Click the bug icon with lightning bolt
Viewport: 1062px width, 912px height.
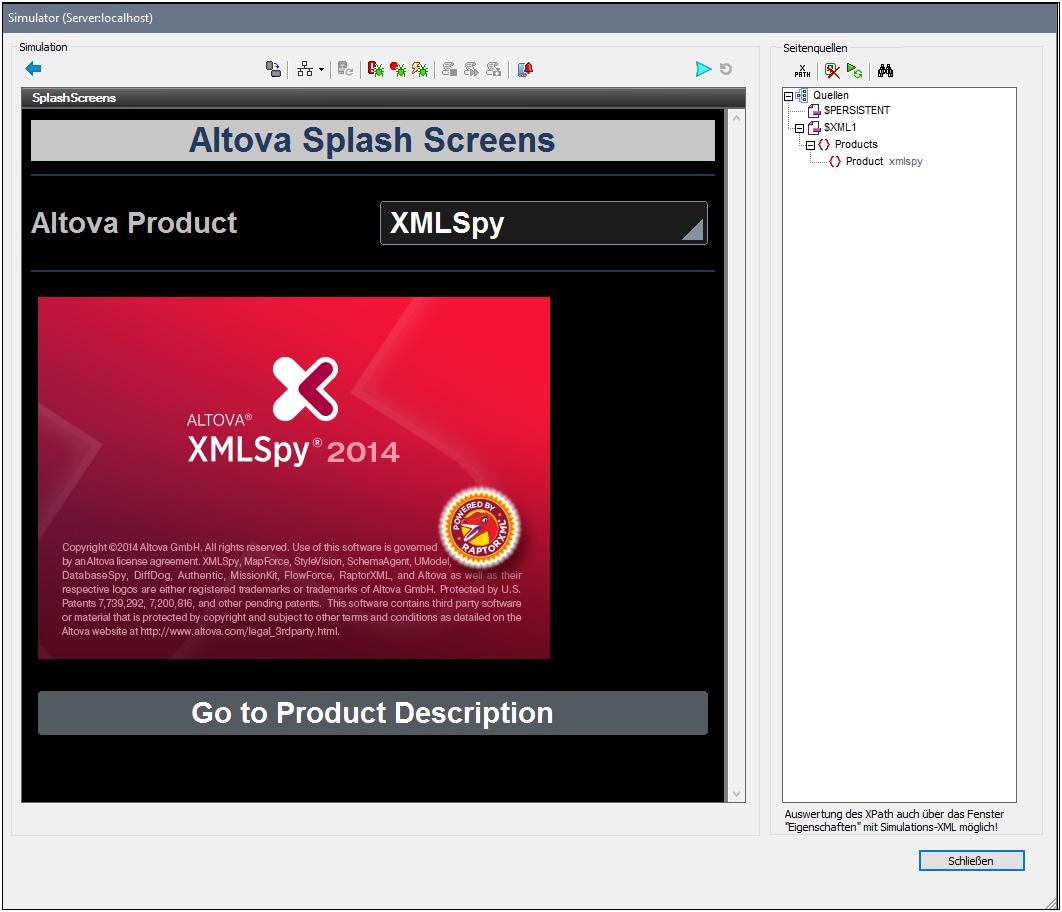tap(420, 69)
